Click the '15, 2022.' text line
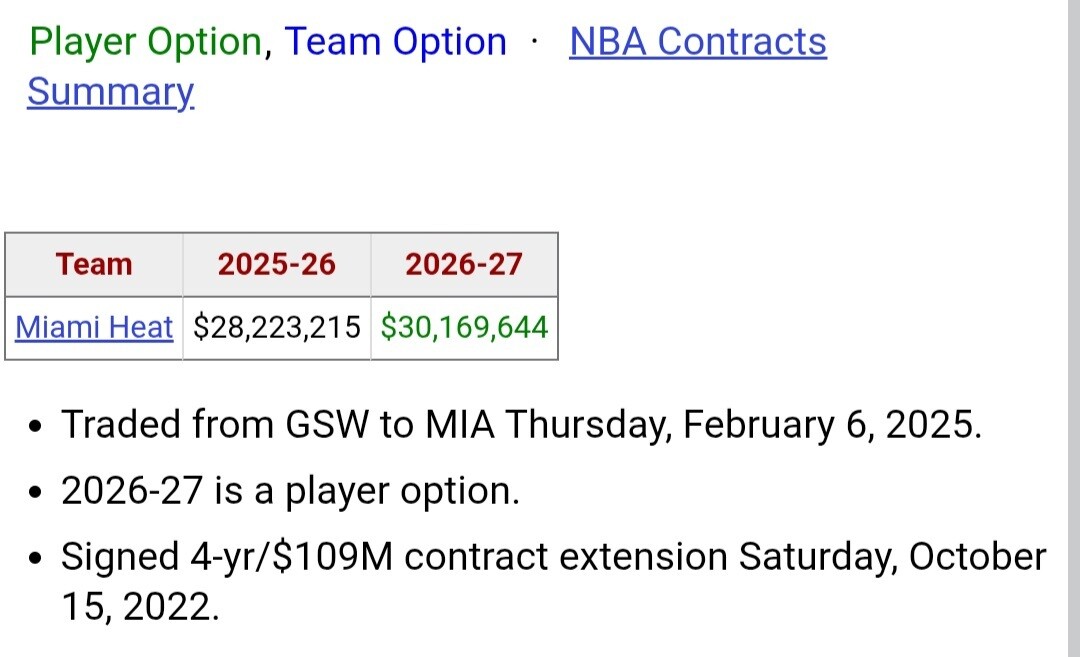Screen dimensions: 1080x657 click(x=140, y=607)
